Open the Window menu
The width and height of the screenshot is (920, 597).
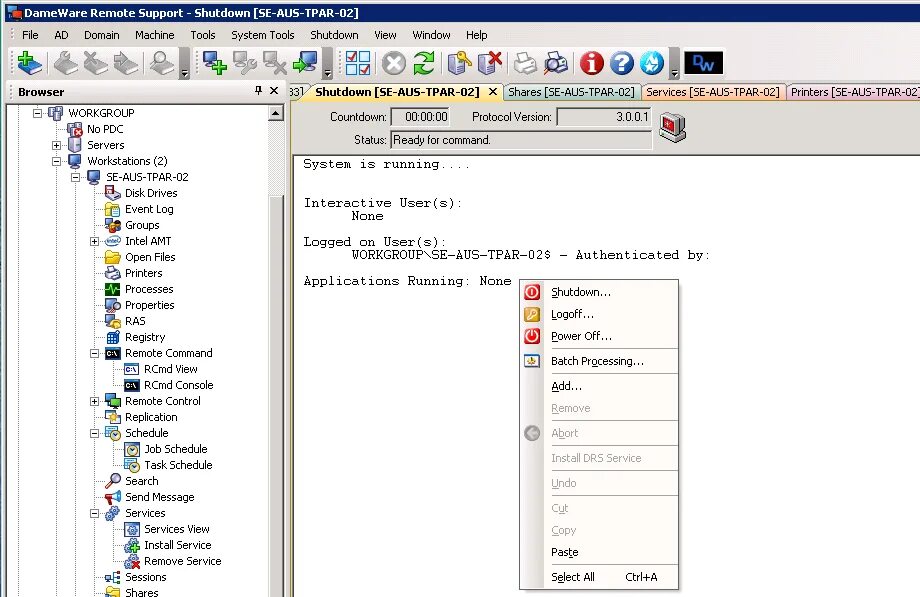pos(431,35)
